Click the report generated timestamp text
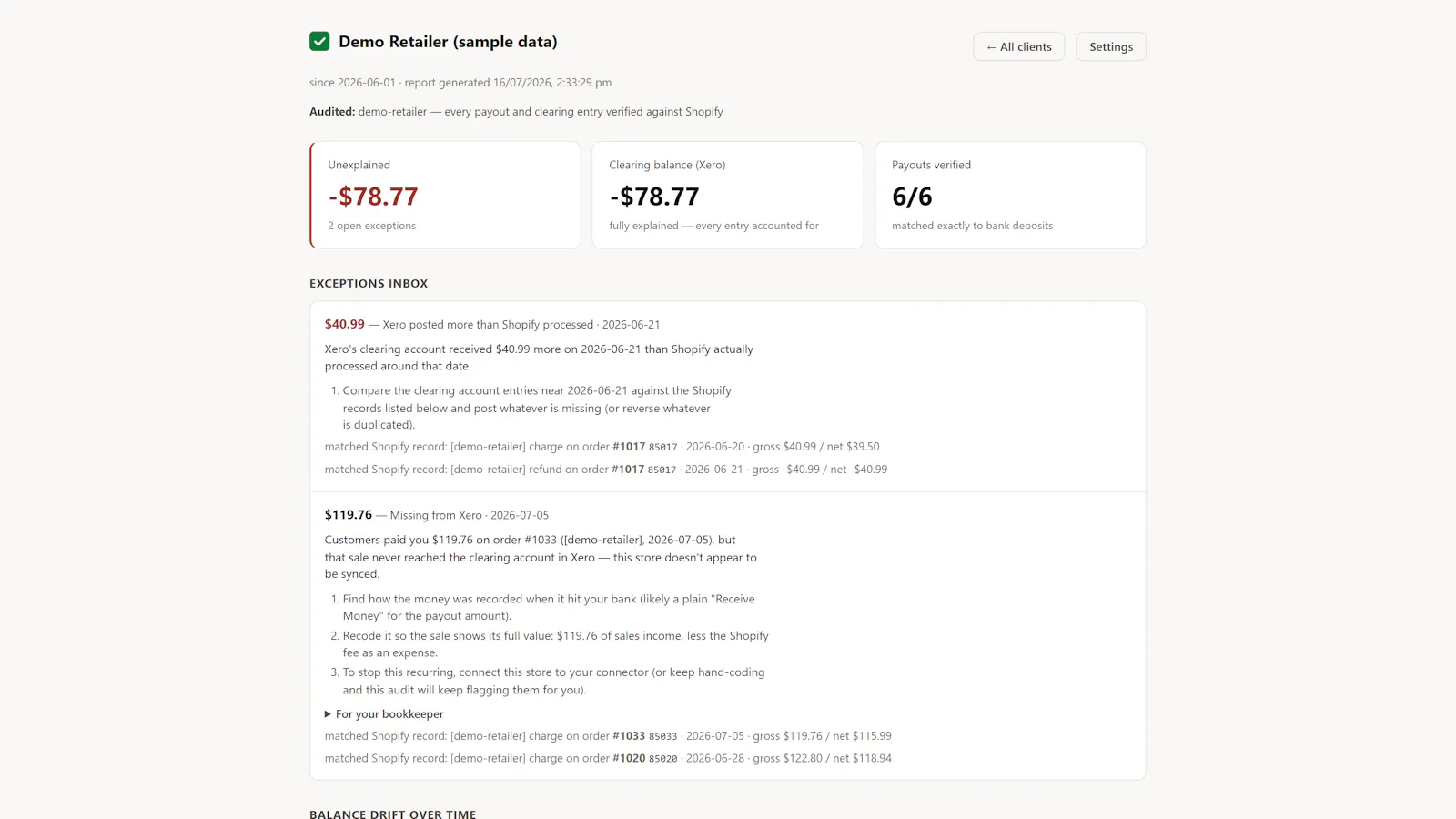 click(x=508, y=83)
